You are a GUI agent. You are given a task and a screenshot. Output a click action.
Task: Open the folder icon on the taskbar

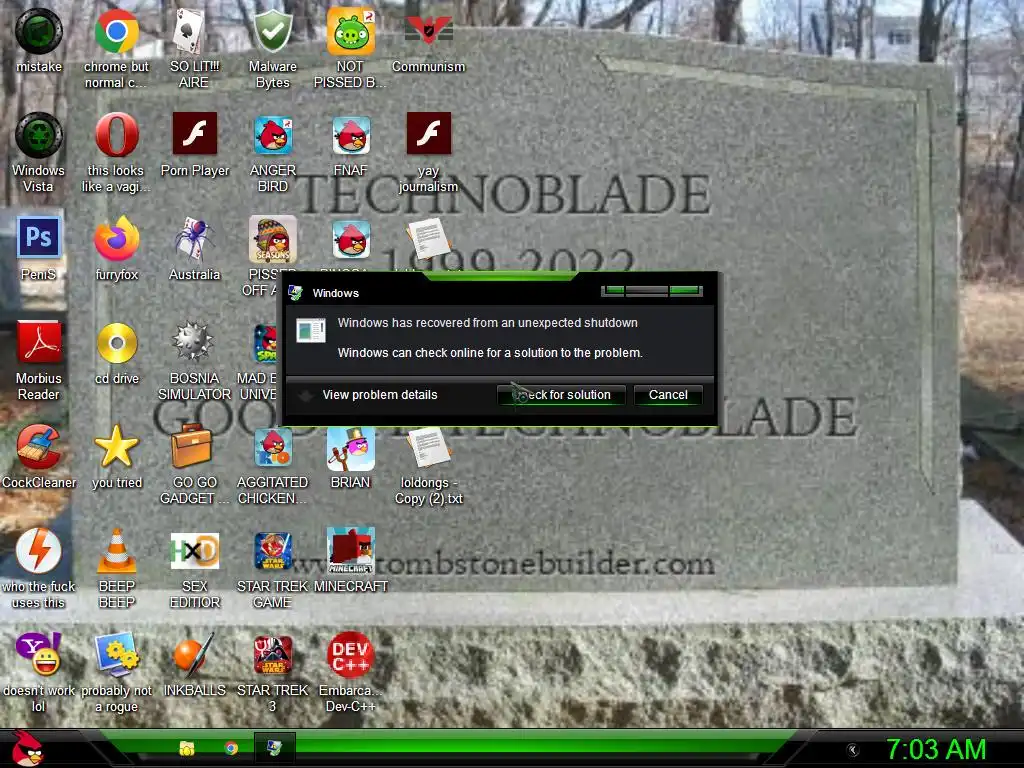(x=187, y=748)
